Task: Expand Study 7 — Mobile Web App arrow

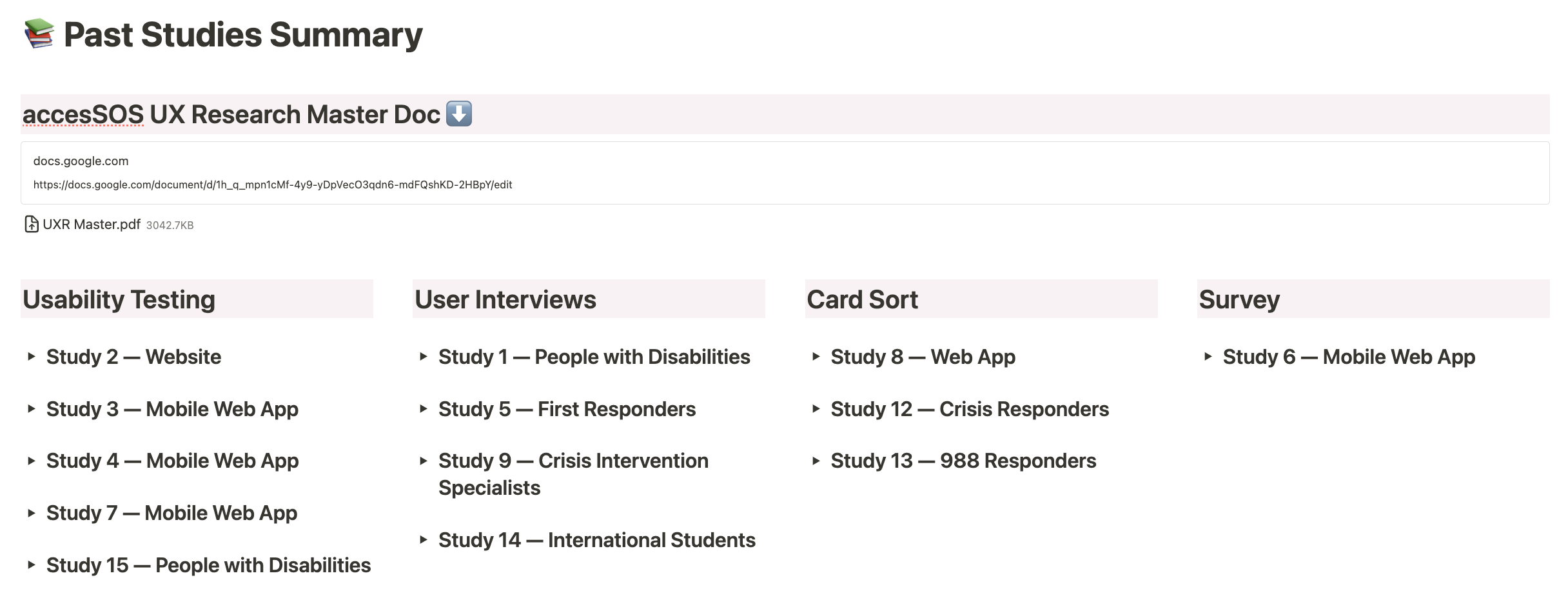Action: pos(31,513)
